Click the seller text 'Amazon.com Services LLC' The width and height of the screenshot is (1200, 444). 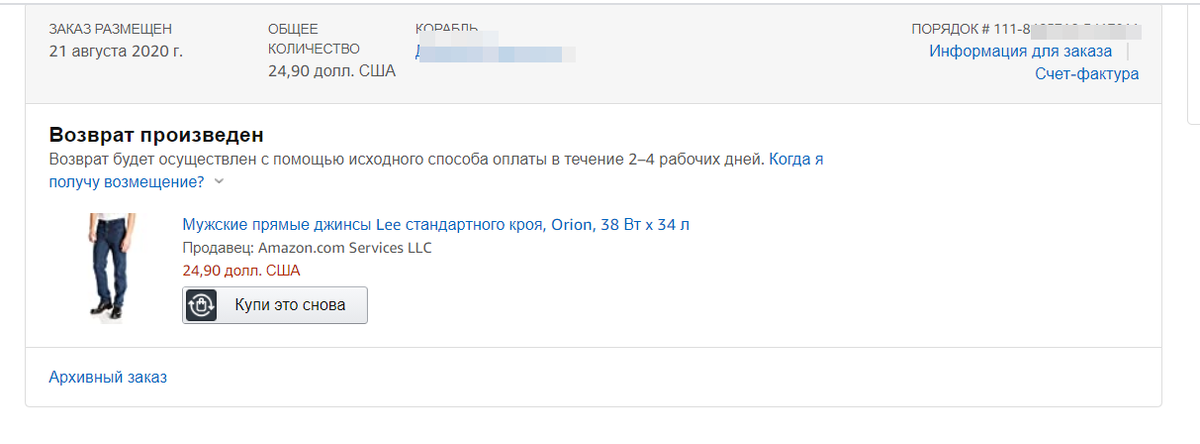coord(345,247)
